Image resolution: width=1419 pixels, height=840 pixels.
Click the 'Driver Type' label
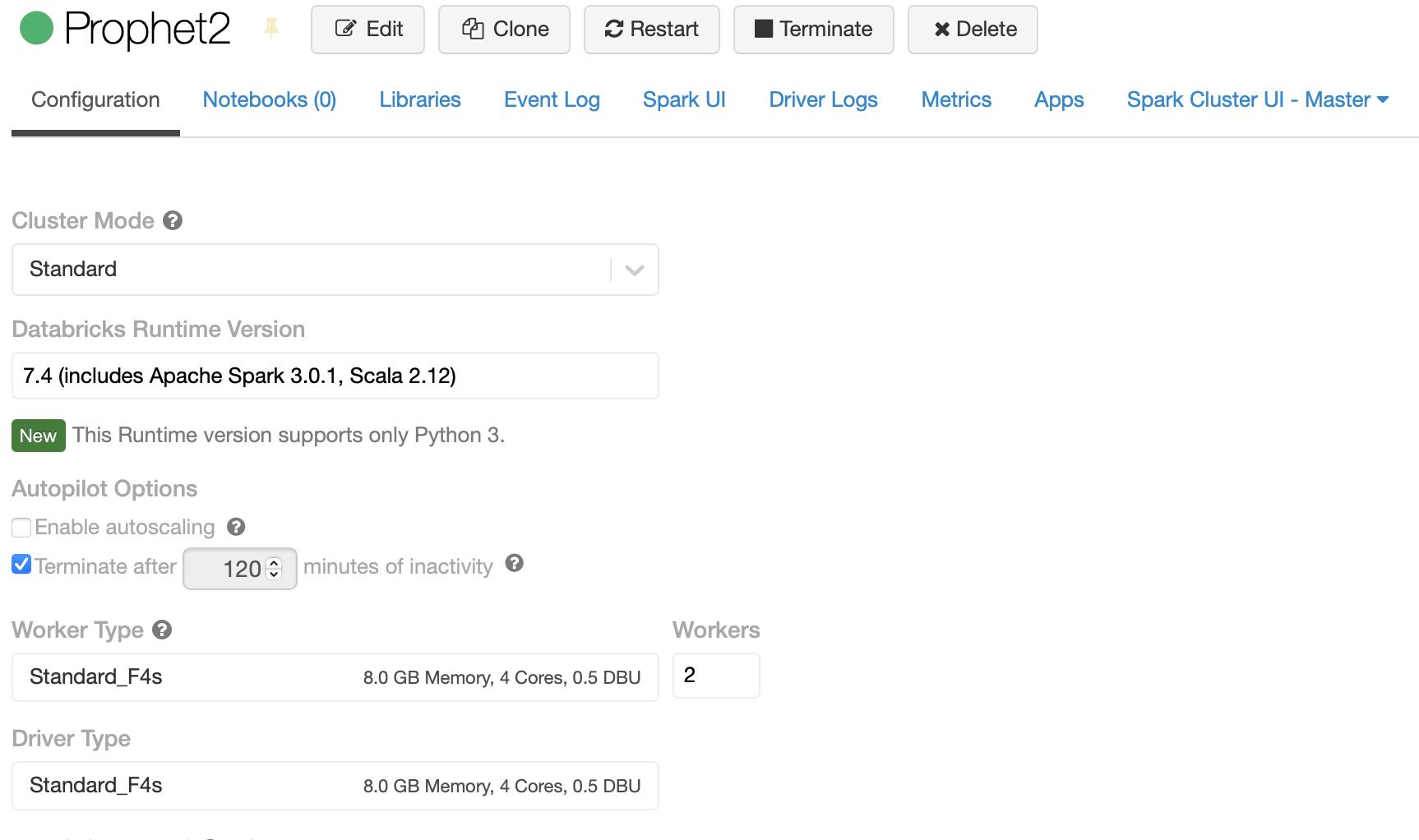(x=71, y=738)
